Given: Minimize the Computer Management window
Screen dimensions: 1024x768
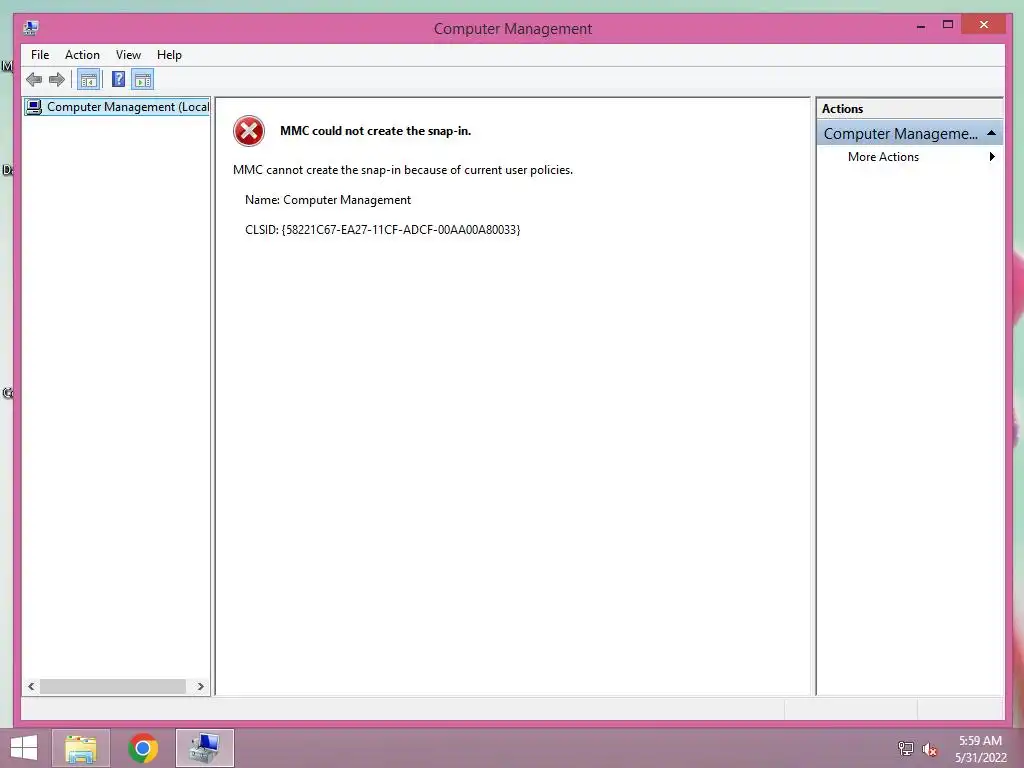Looking at the screenshot, I should (x=921, y=25).
